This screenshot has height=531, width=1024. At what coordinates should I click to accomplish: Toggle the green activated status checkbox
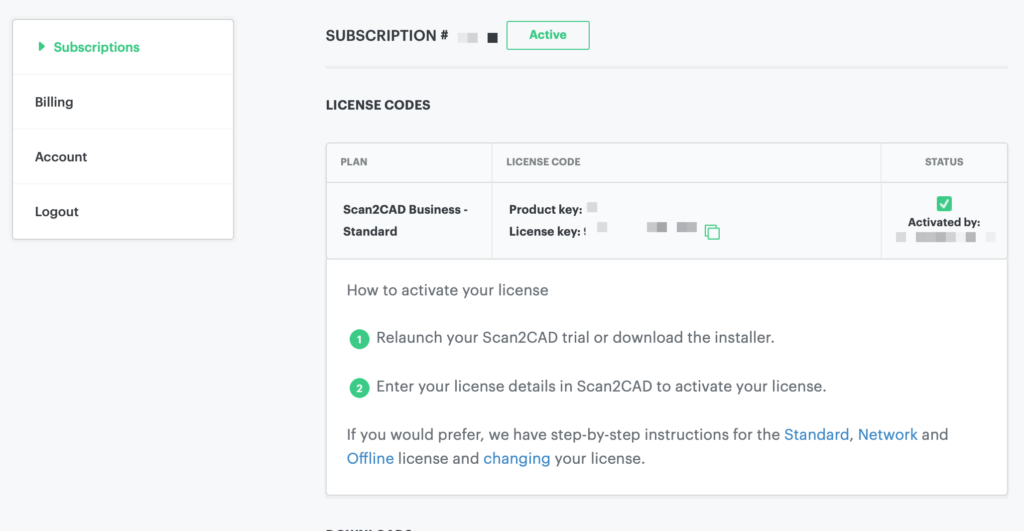(944, 203)
